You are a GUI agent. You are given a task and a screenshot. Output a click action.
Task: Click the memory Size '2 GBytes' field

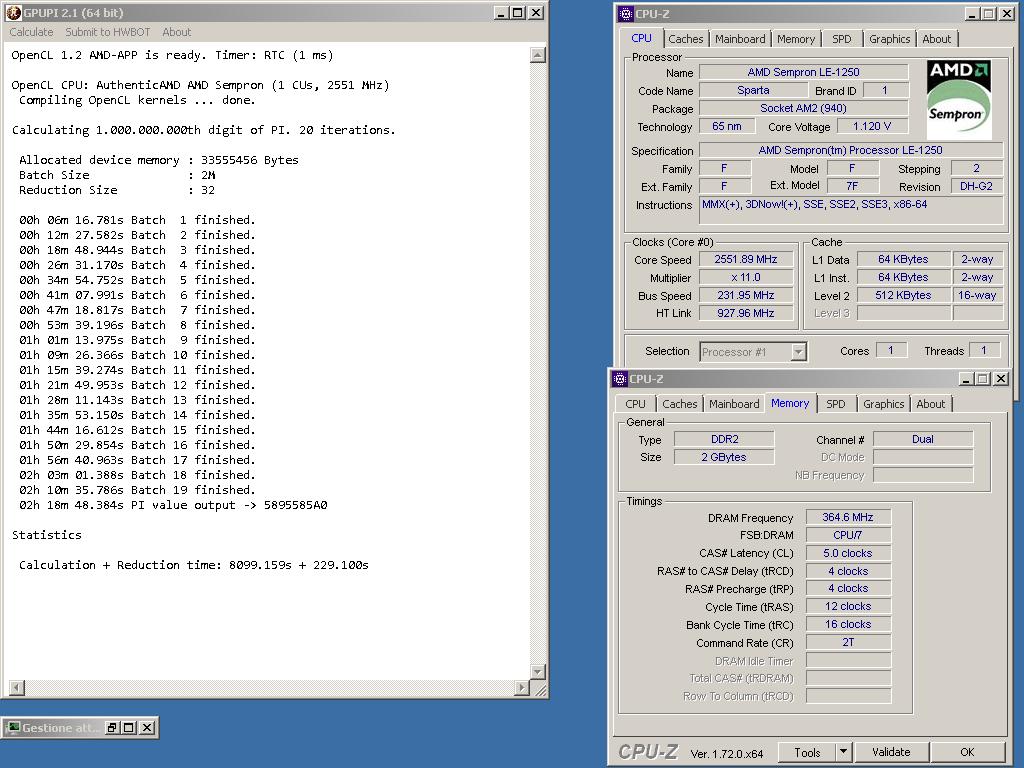[x=724, y=457]
